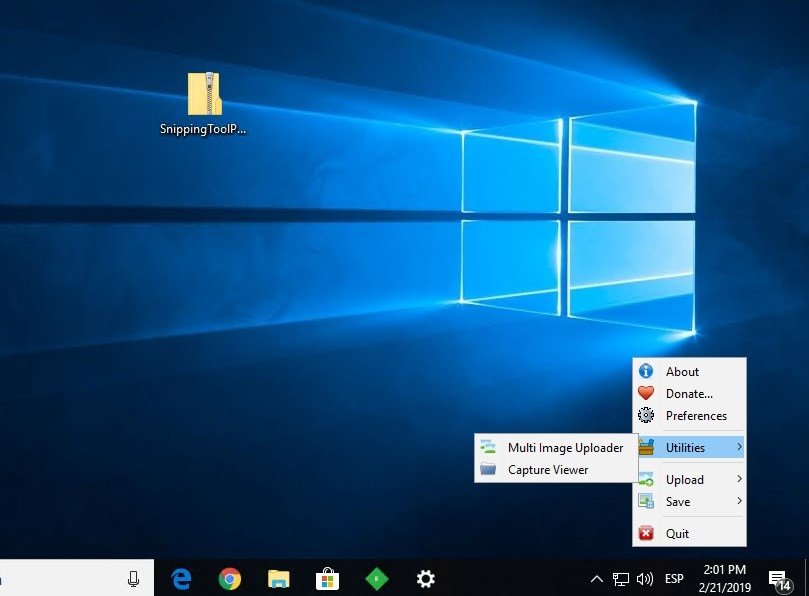The image size is (809, 596).
Task: Focus the taskbar search box
Action: pyautogui.click(x=77, y=578)
